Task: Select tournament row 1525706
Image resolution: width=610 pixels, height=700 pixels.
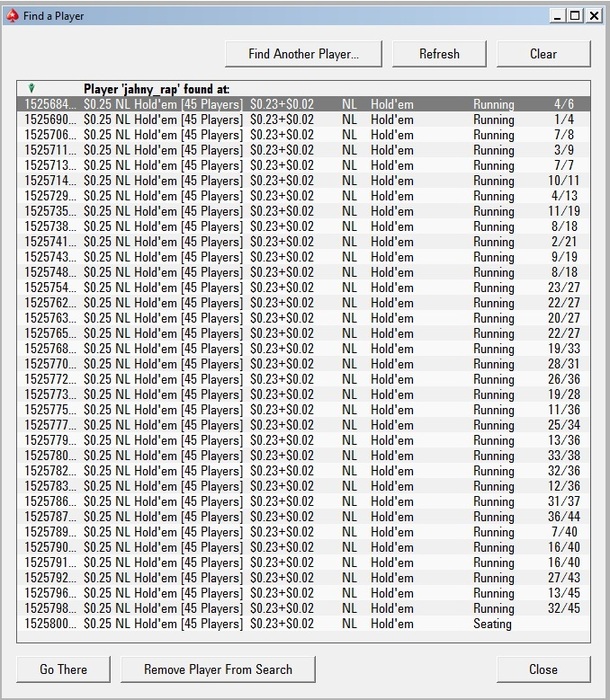Action: [304, 134]
